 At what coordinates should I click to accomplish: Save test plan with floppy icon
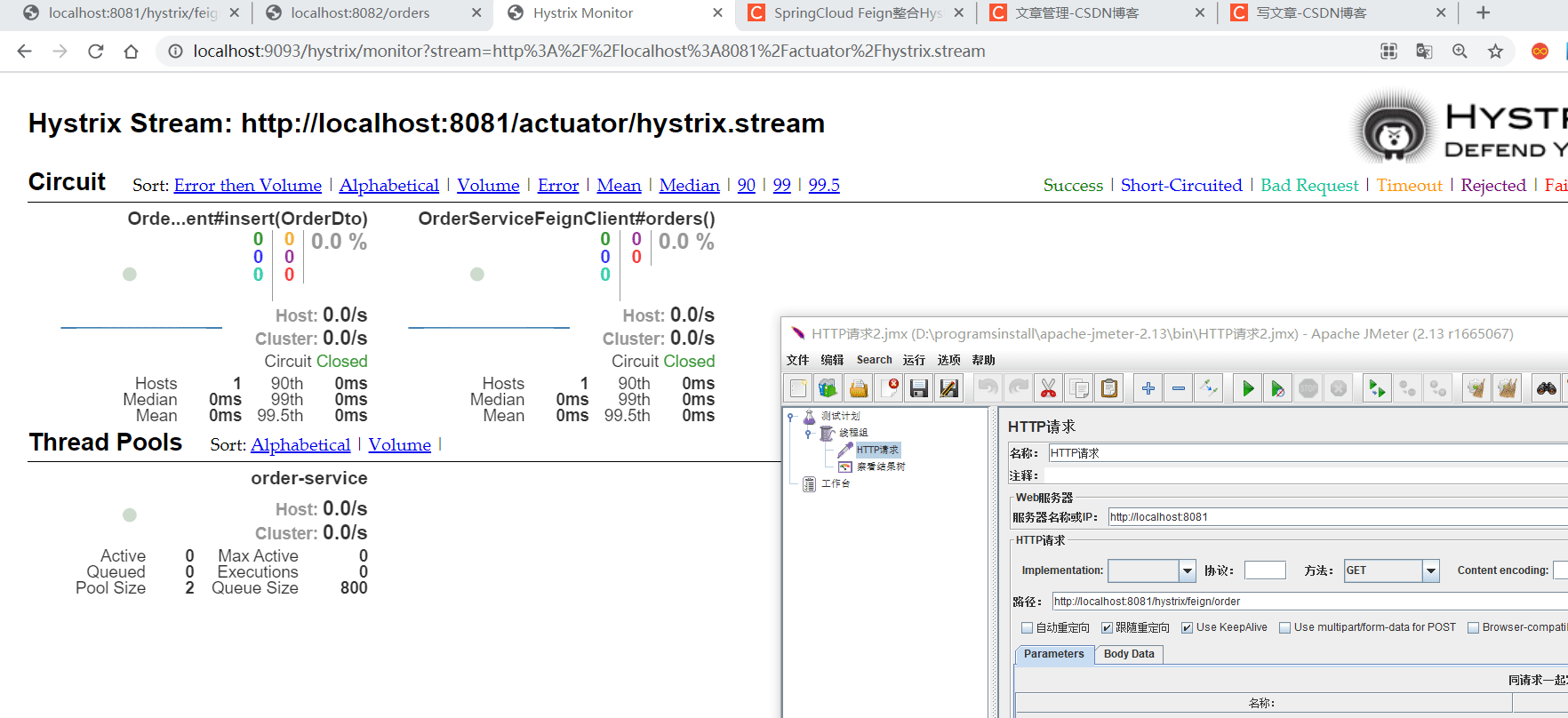[919, 388]
